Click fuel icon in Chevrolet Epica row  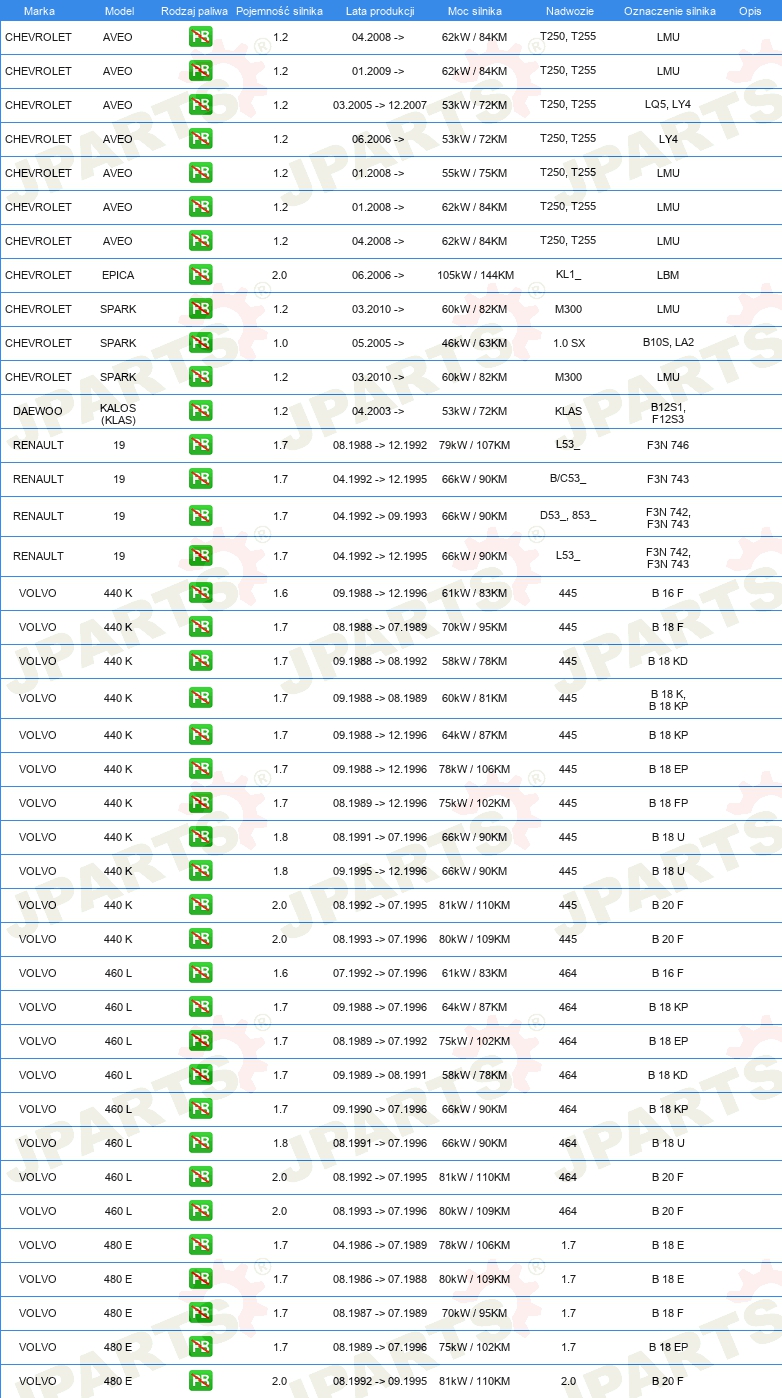pyautogui.click(x=200, y=275)
